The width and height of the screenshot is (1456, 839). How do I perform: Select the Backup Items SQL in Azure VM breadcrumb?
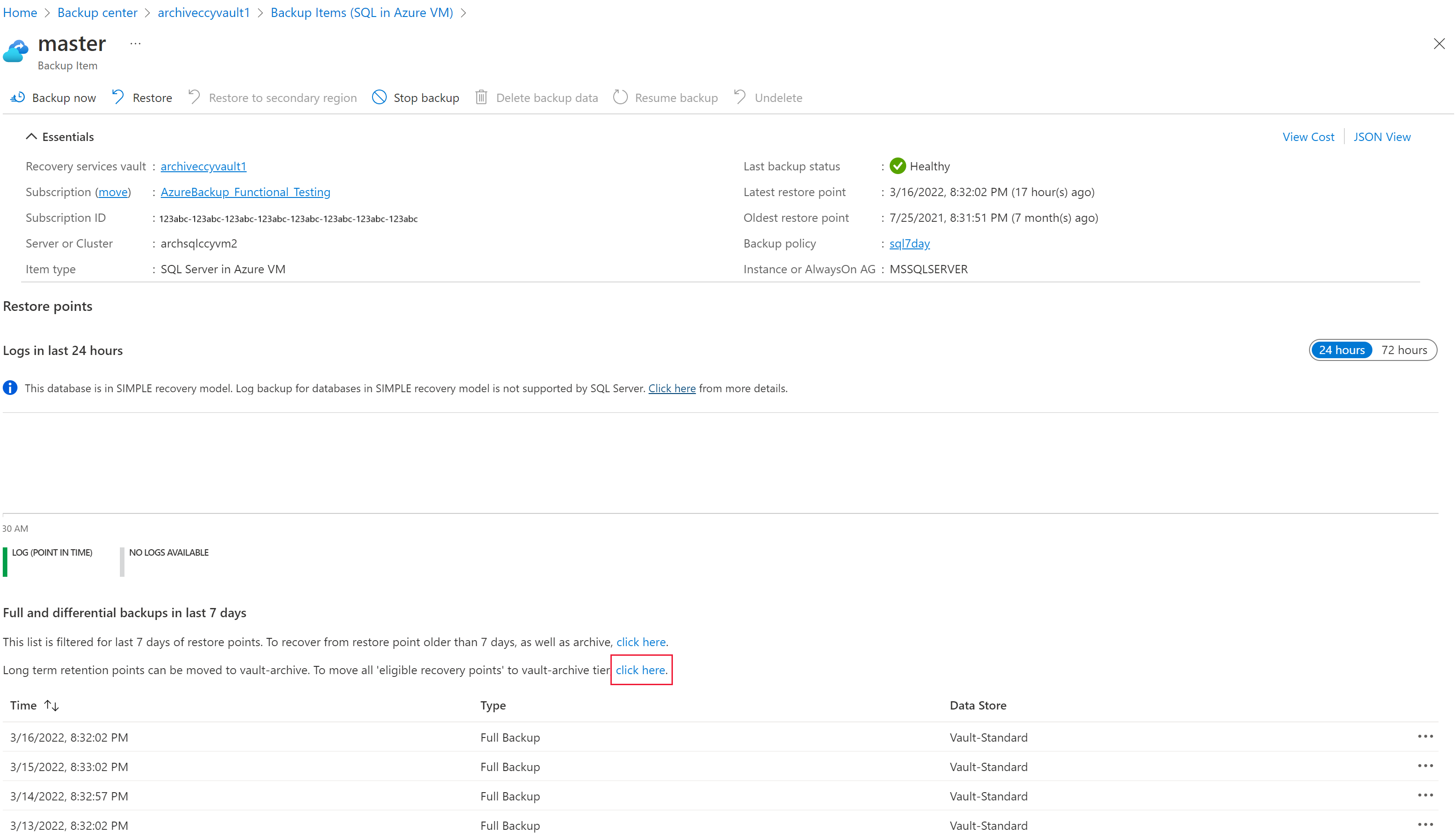(362, 12)
